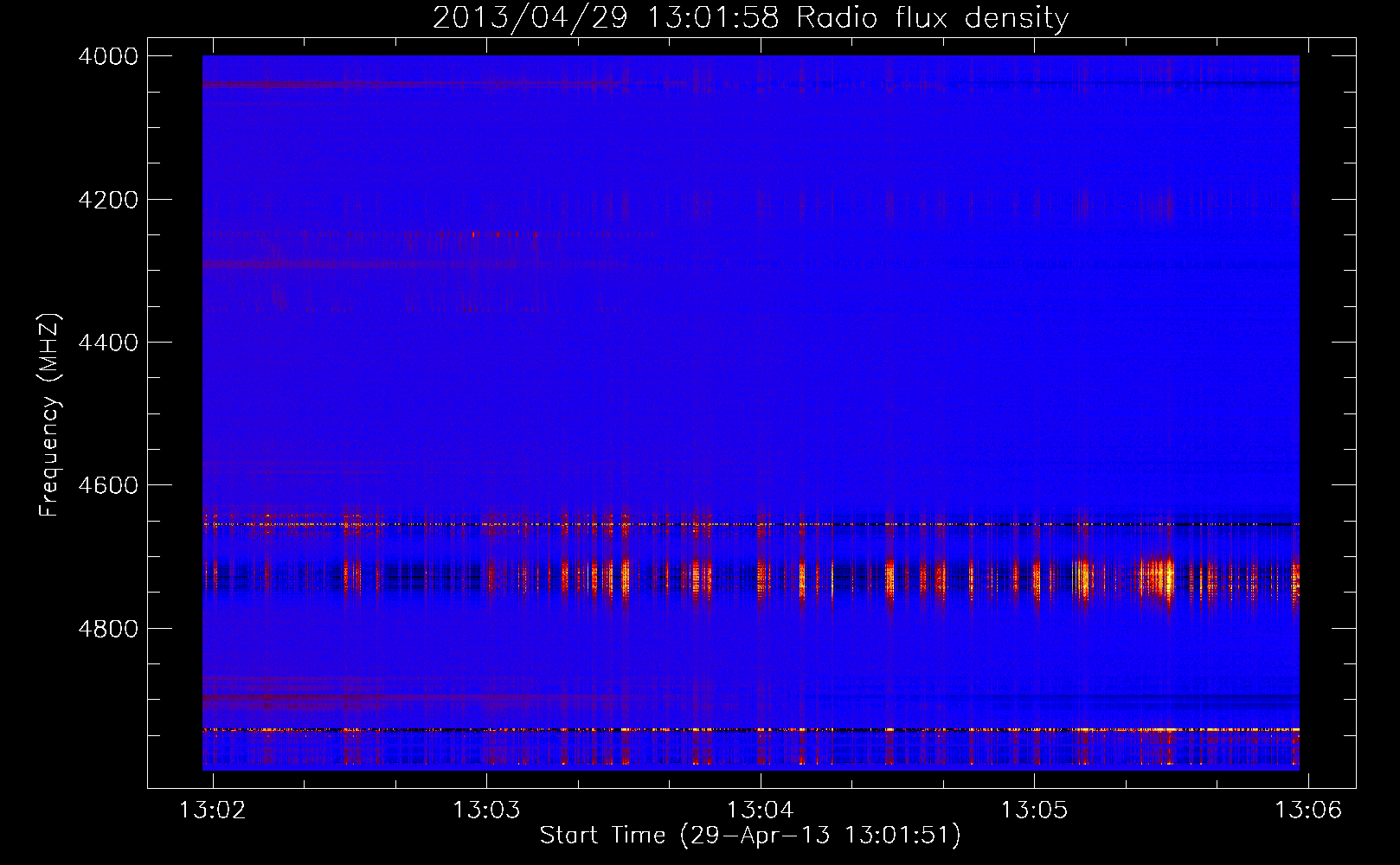The width and height of the screenshot is (1400, 865).
Task: Click the 4000 frequency tick label
Action: [108, 56]
